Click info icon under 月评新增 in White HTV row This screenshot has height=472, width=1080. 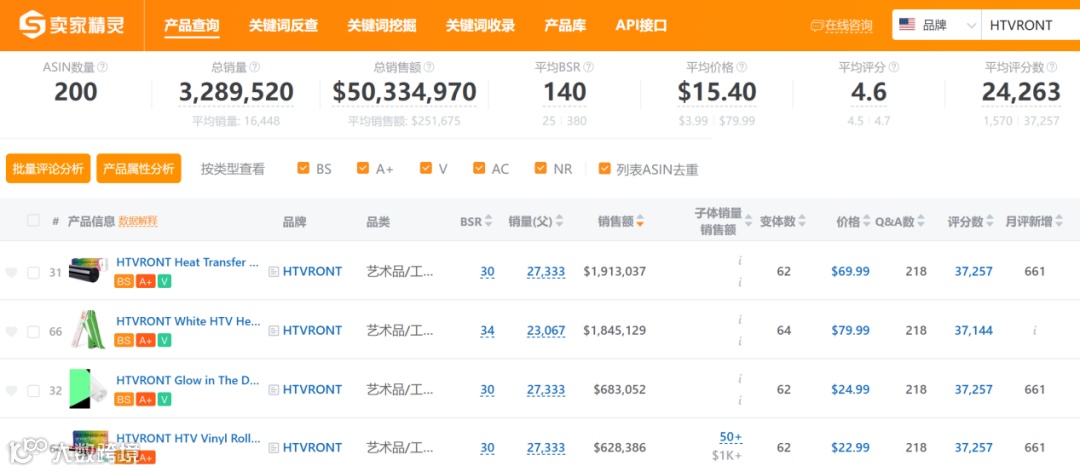pyautogui.click(x=1035, y=331)
